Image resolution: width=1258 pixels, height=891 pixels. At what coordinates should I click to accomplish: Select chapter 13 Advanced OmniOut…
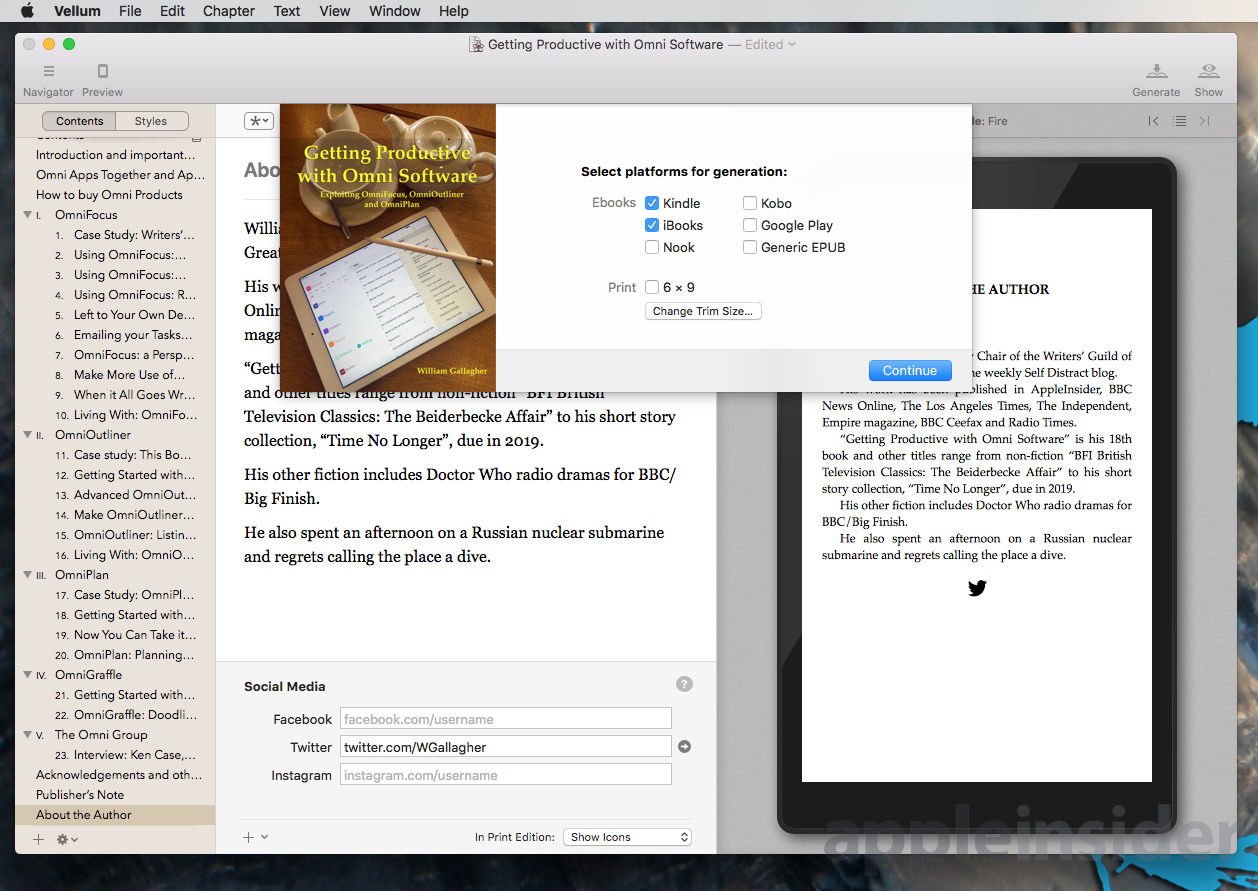pos(115,495)
